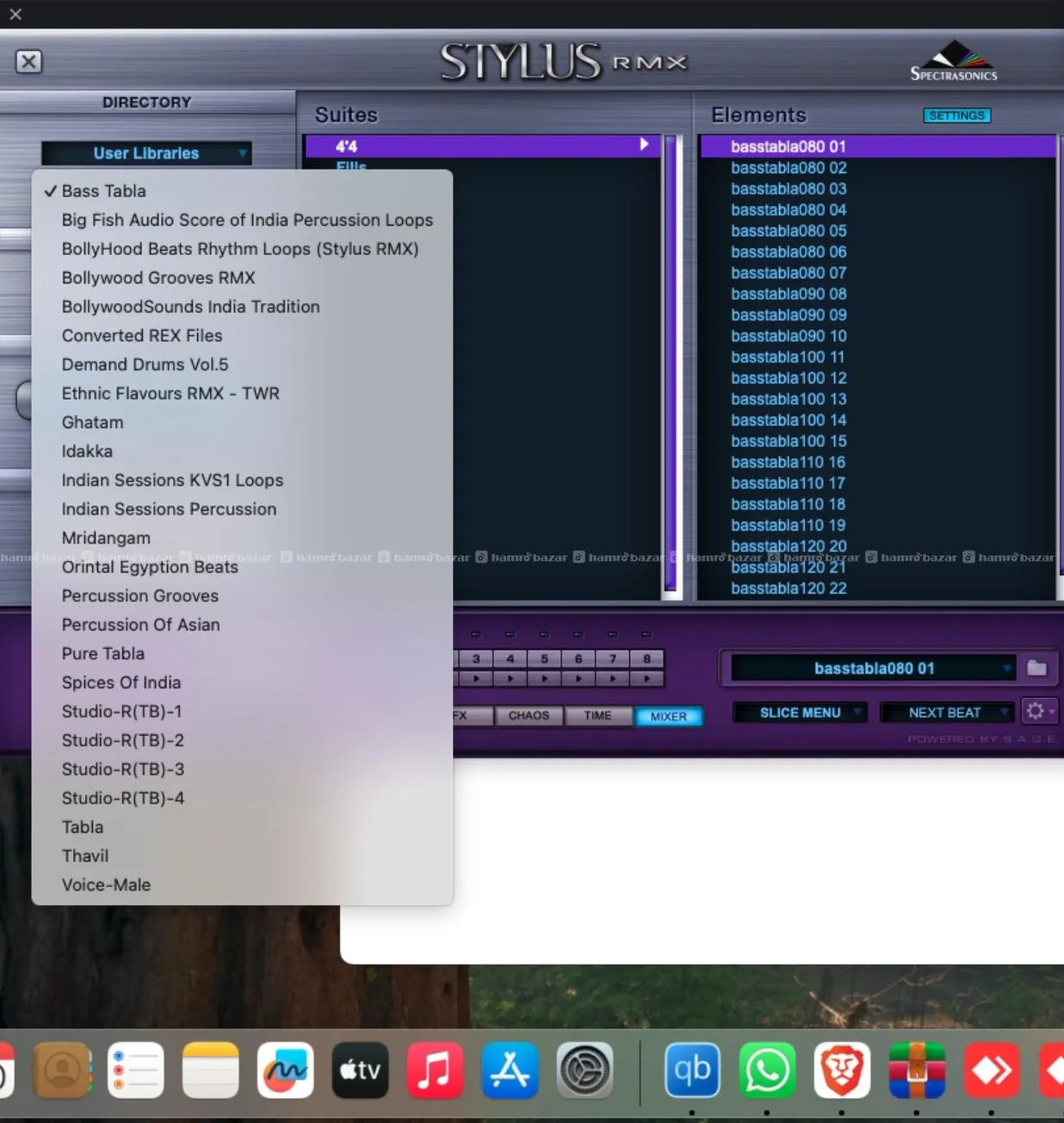
Task: Select element basstabla080 04
Action: (878, 209)
